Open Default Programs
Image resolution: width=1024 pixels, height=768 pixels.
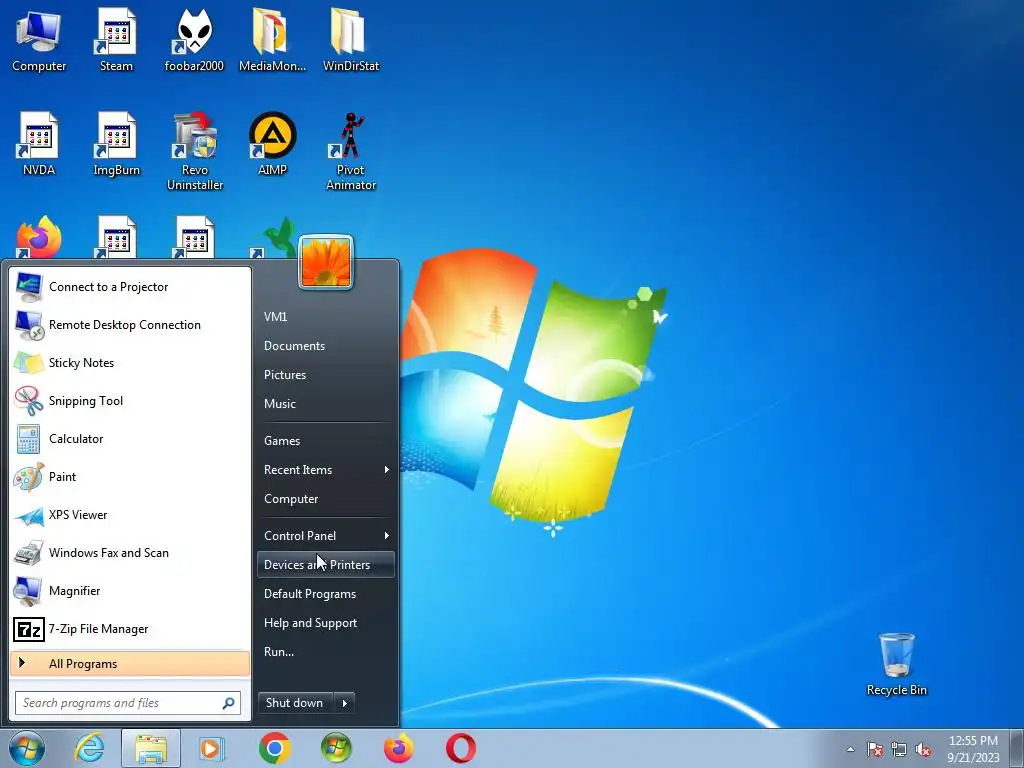pos(326,594)
